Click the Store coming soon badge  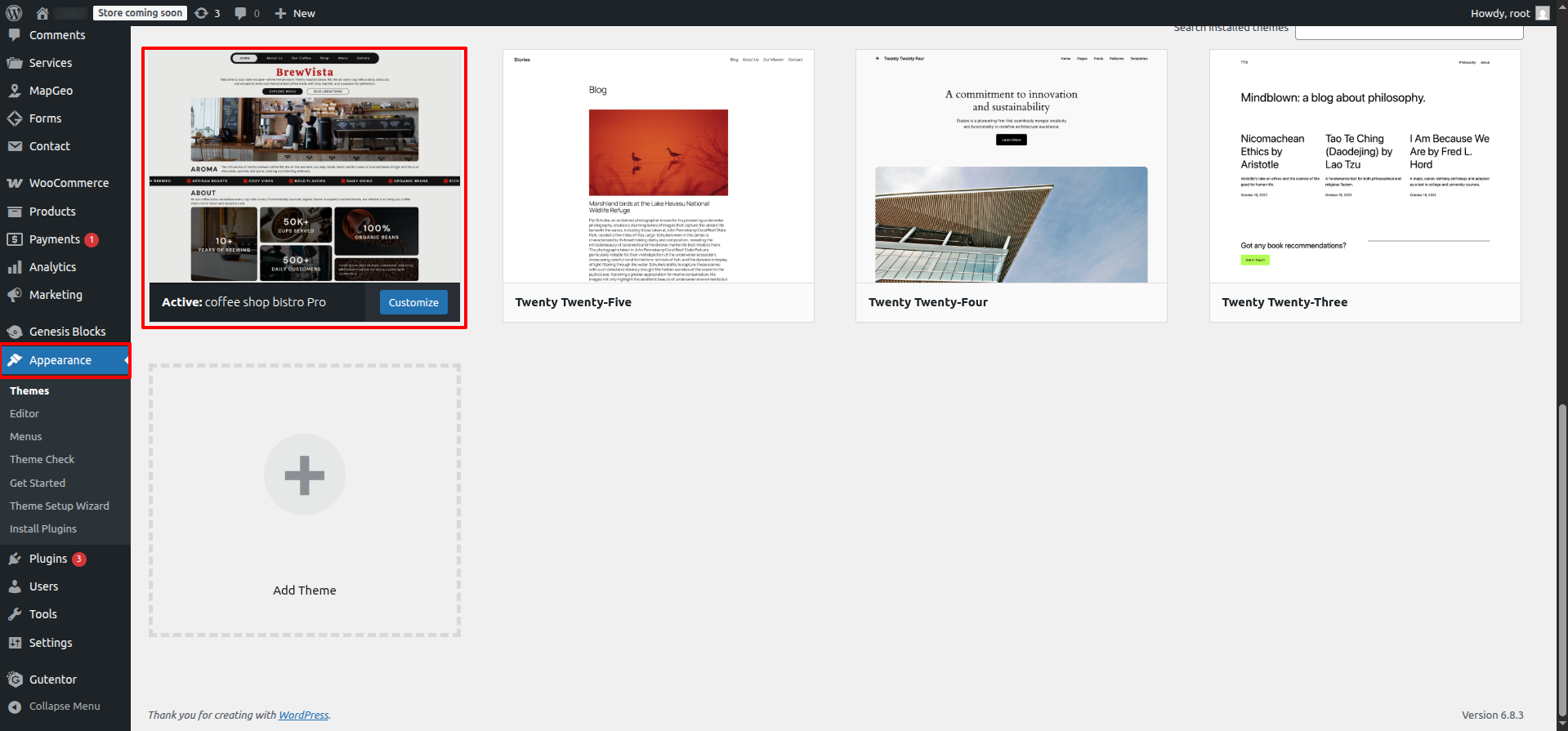click(140, 13)
